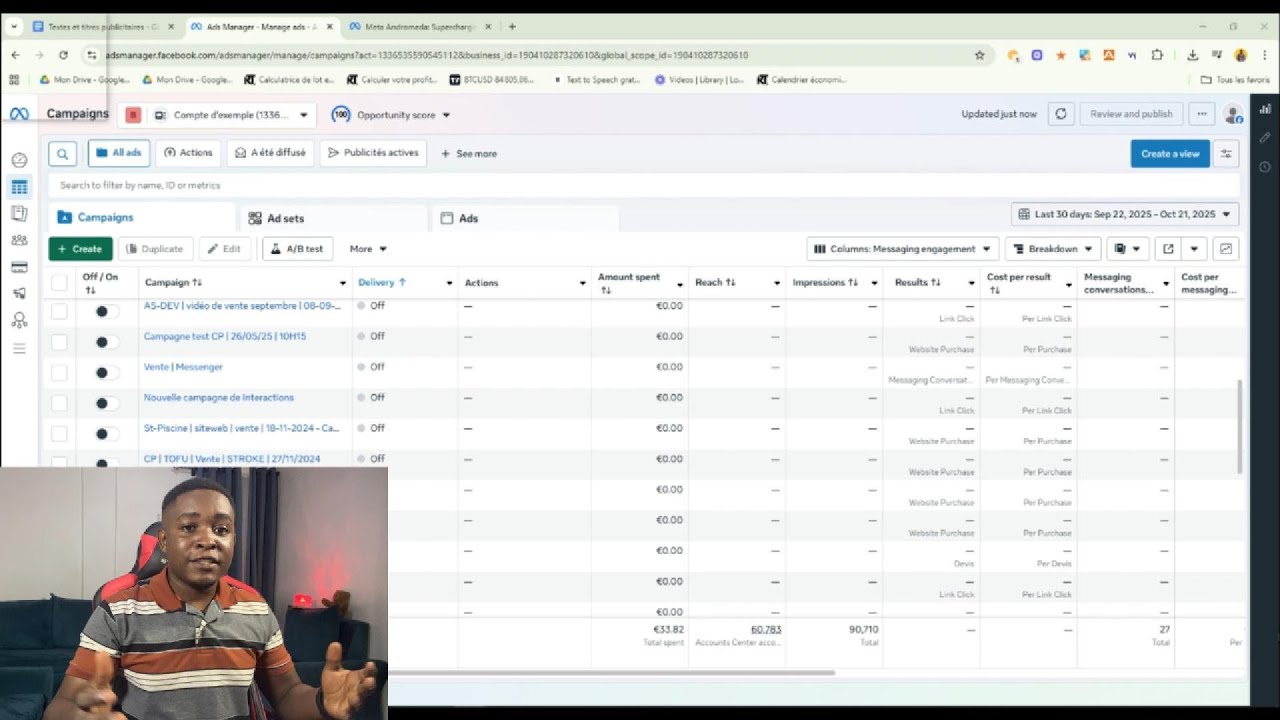
Task: Tick the checkbox for Campagne test CP row
Action: [59, 342]
